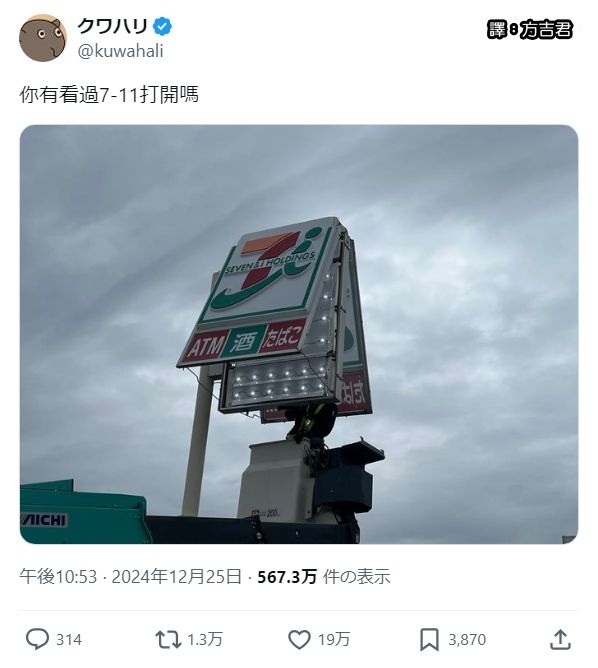Open the @kuwahali handle link
Viewport: 598px width, 668px height.
[121, 51]
